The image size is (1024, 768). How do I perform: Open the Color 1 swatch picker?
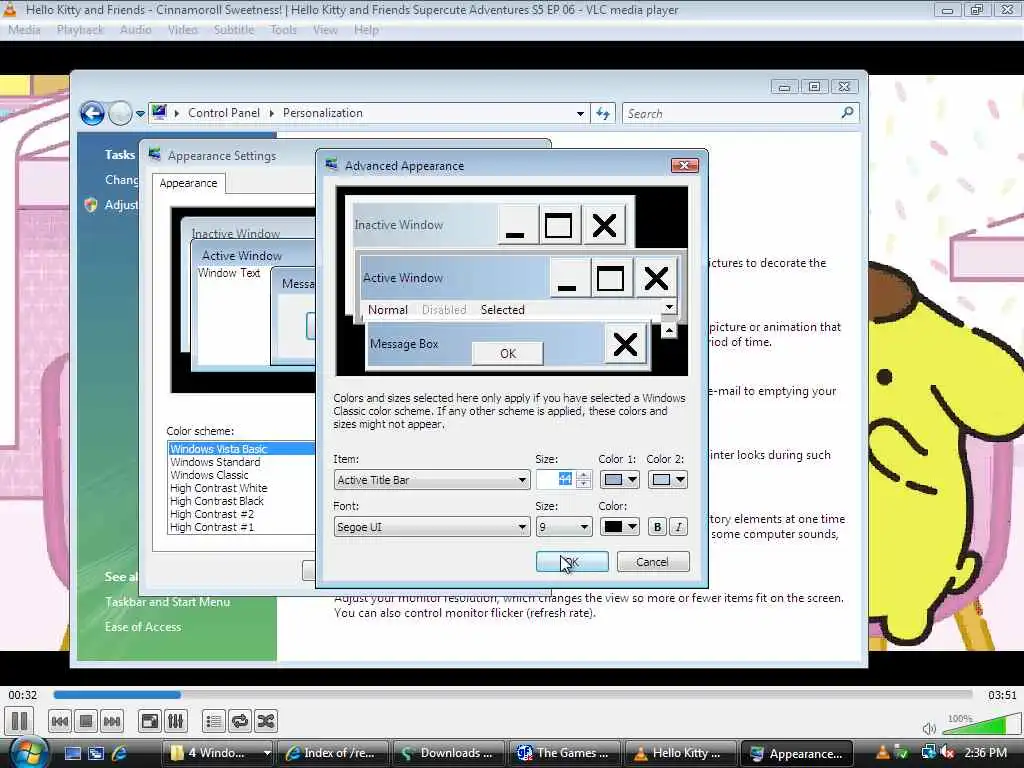619,480
